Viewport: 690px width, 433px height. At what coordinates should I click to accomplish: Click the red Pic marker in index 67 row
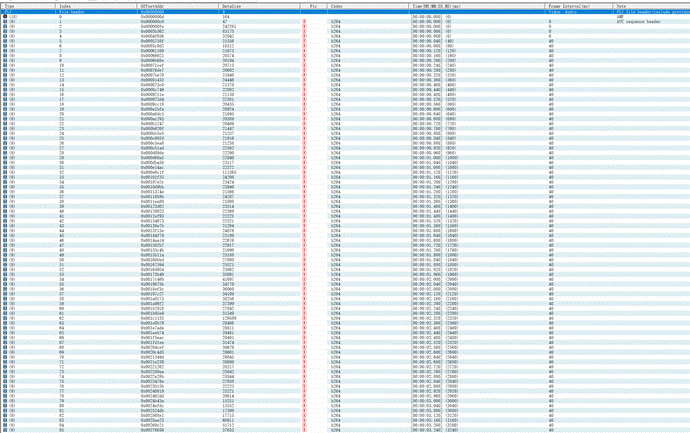305,342
